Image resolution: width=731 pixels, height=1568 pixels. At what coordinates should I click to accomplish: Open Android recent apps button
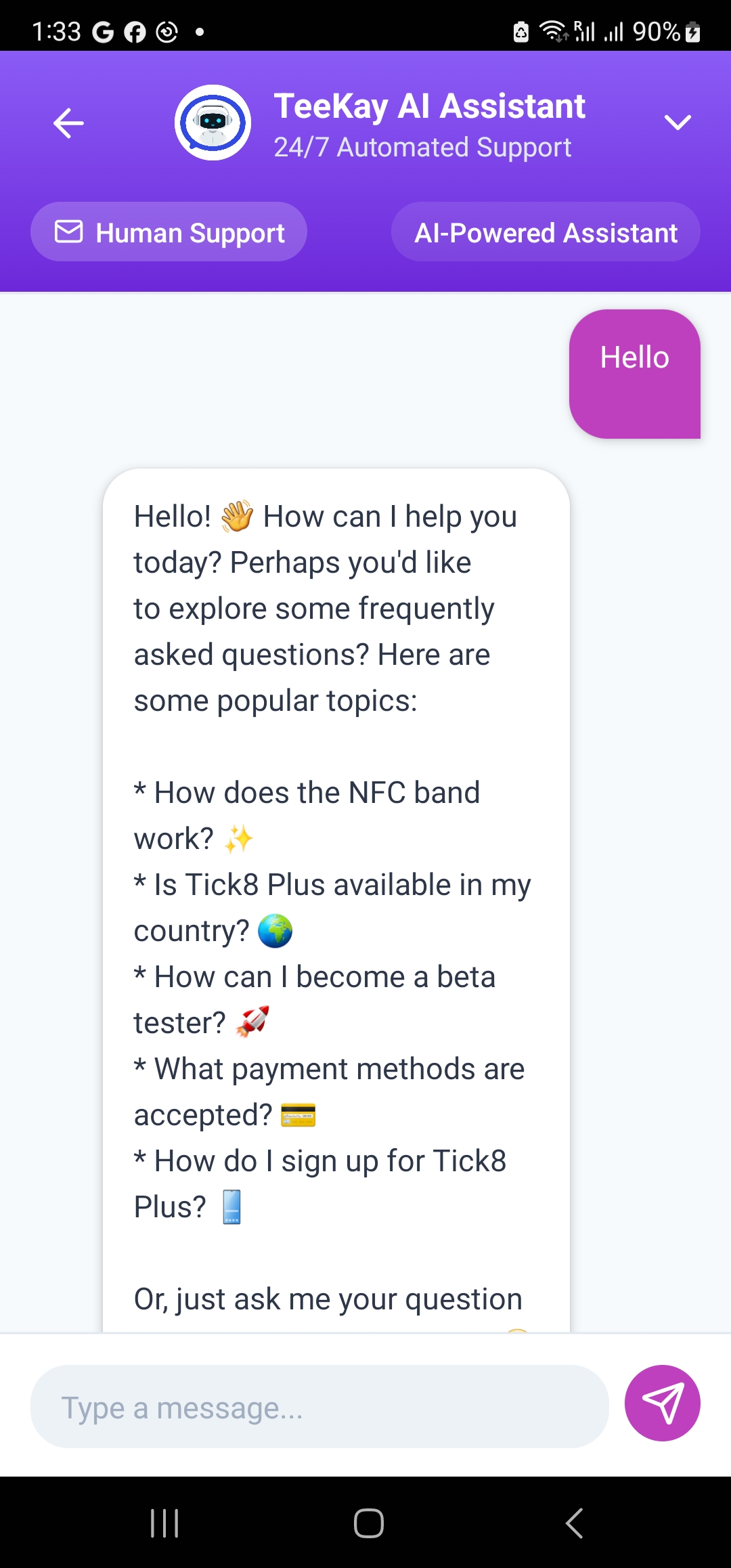pos(164,1523)
